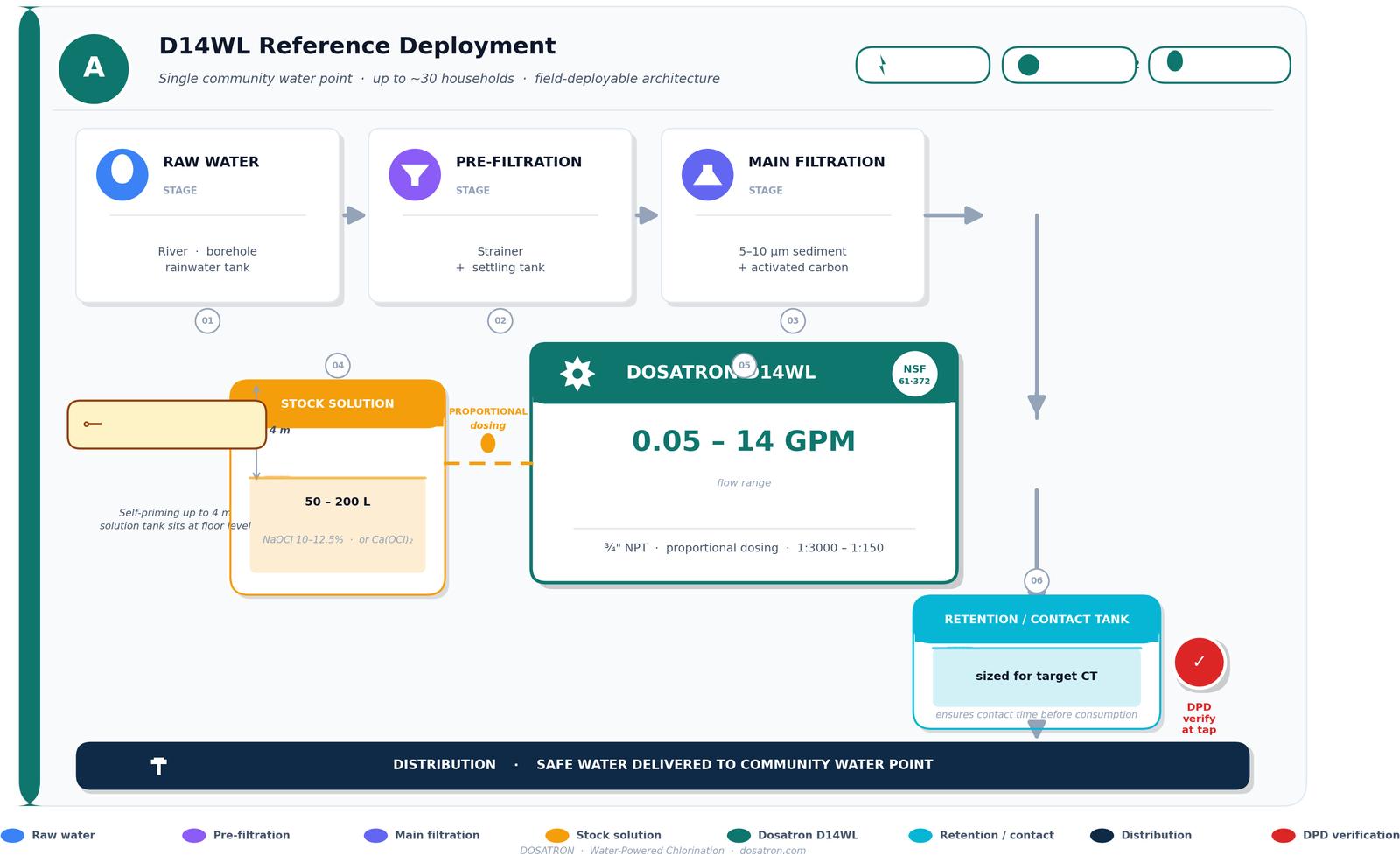Screen dimensions: 1400x856
Task: Click the 04 step badge above Stock Solution
Action: [x=338, y=366]
